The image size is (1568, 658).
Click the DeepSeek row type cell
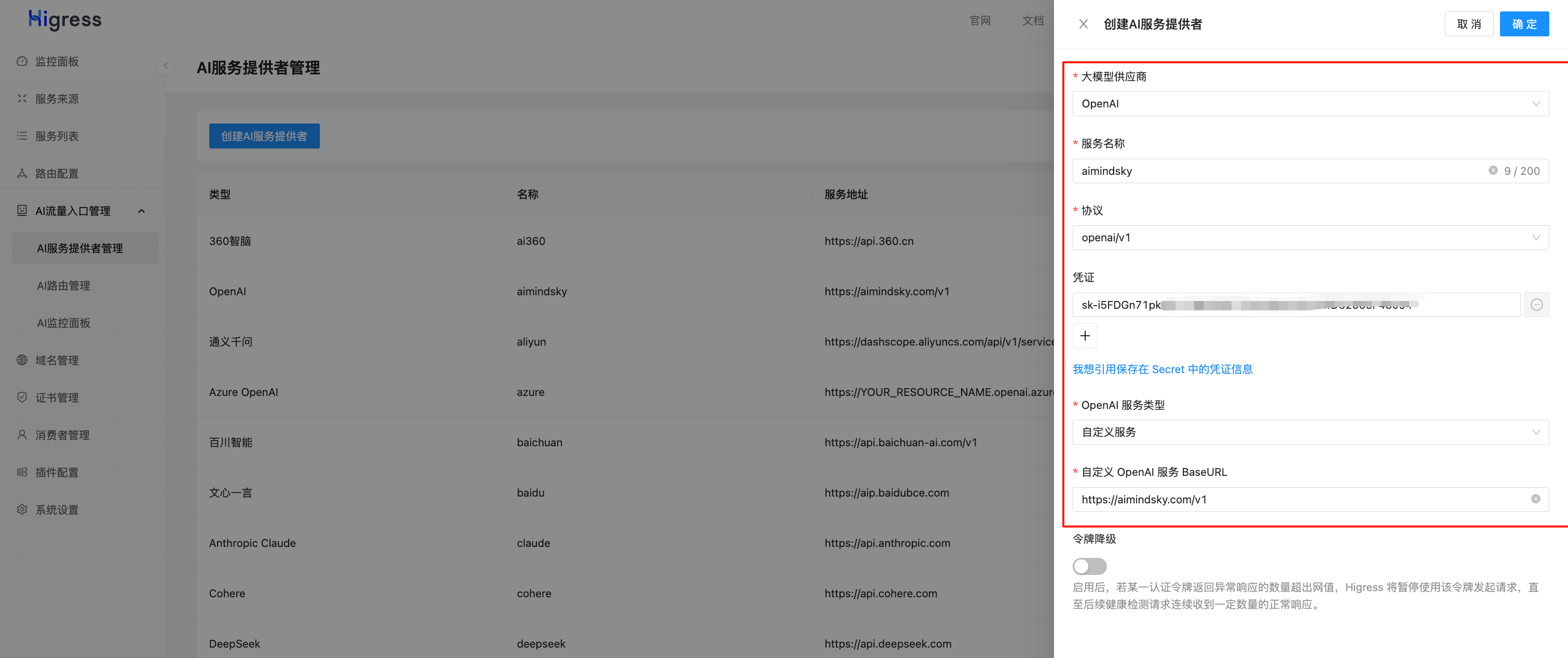click(x=234, y=643)
